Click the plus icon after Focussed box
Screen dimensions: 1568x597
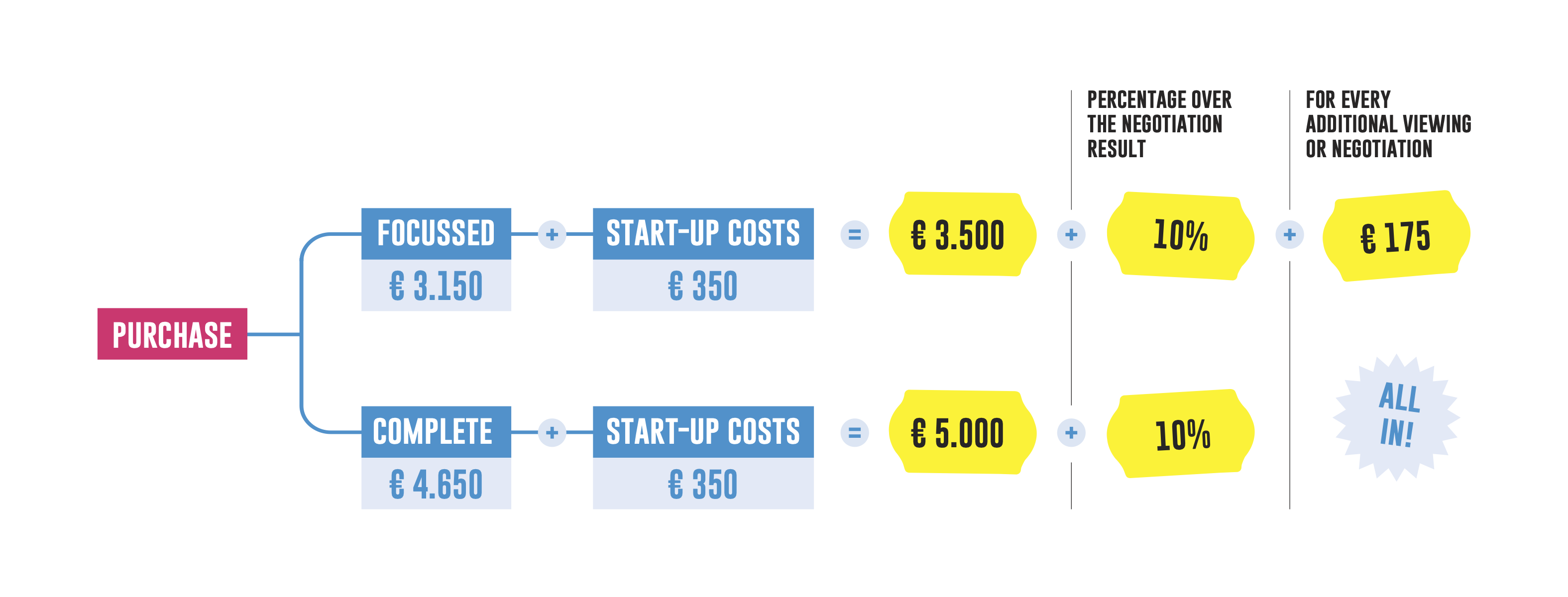coord(552,234)
